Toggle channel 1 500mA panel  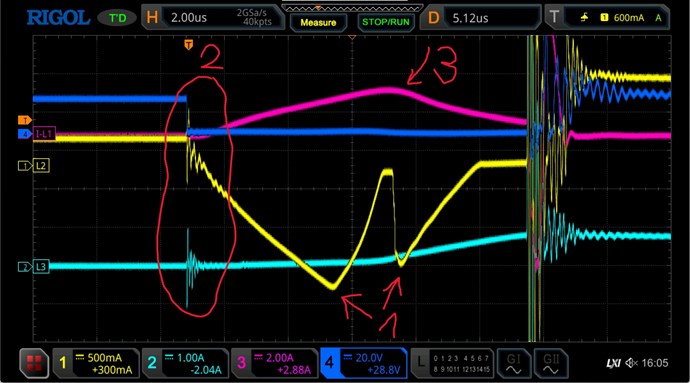pyautogui.click(x=96, y=363)
